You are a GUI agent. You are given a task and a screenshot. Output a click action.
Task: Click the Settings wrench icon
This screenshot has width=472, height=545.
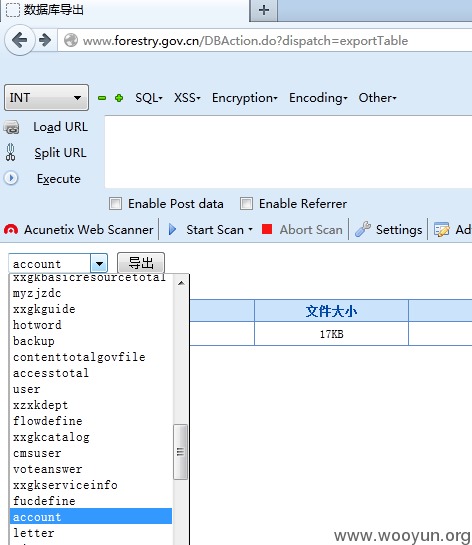363,229
